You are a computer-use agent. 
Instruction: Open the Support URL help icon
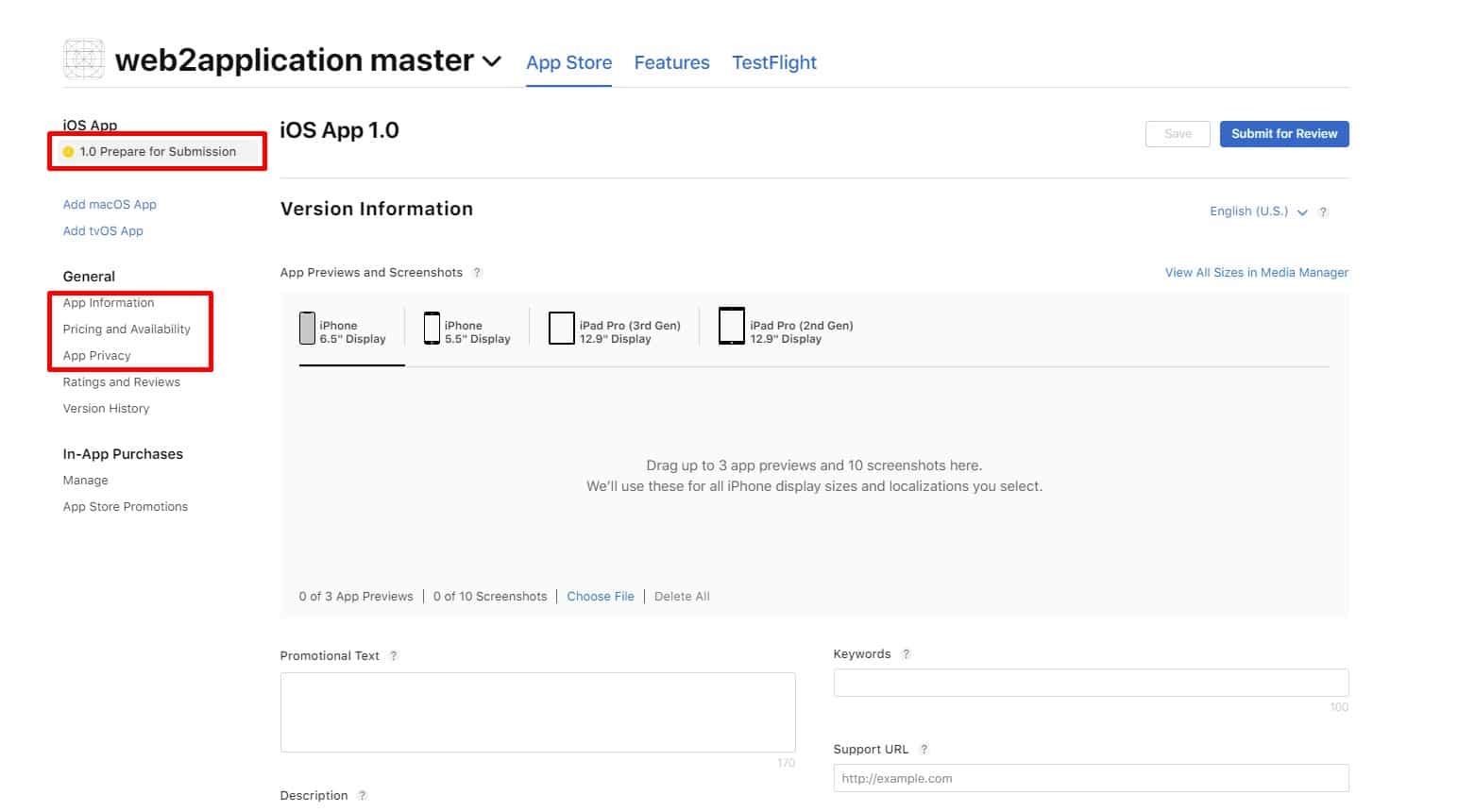(924, 750)
